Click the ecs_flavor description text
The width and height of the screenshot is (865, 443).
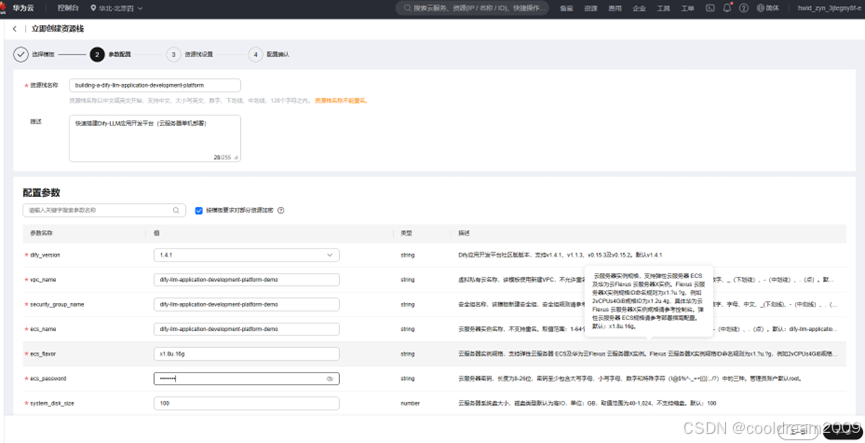648,354
